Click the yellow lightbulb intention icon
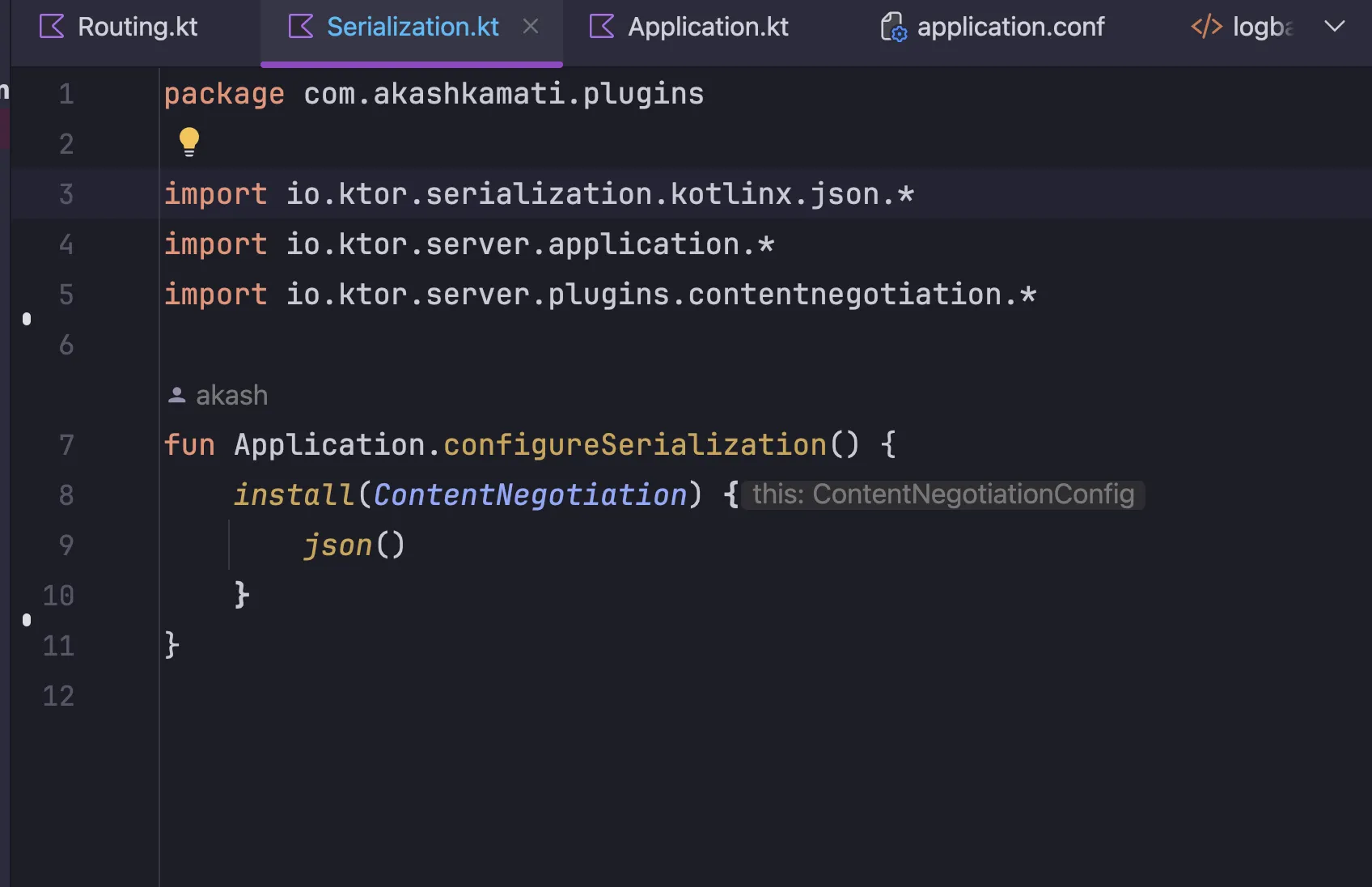 [x=188, y=142]
